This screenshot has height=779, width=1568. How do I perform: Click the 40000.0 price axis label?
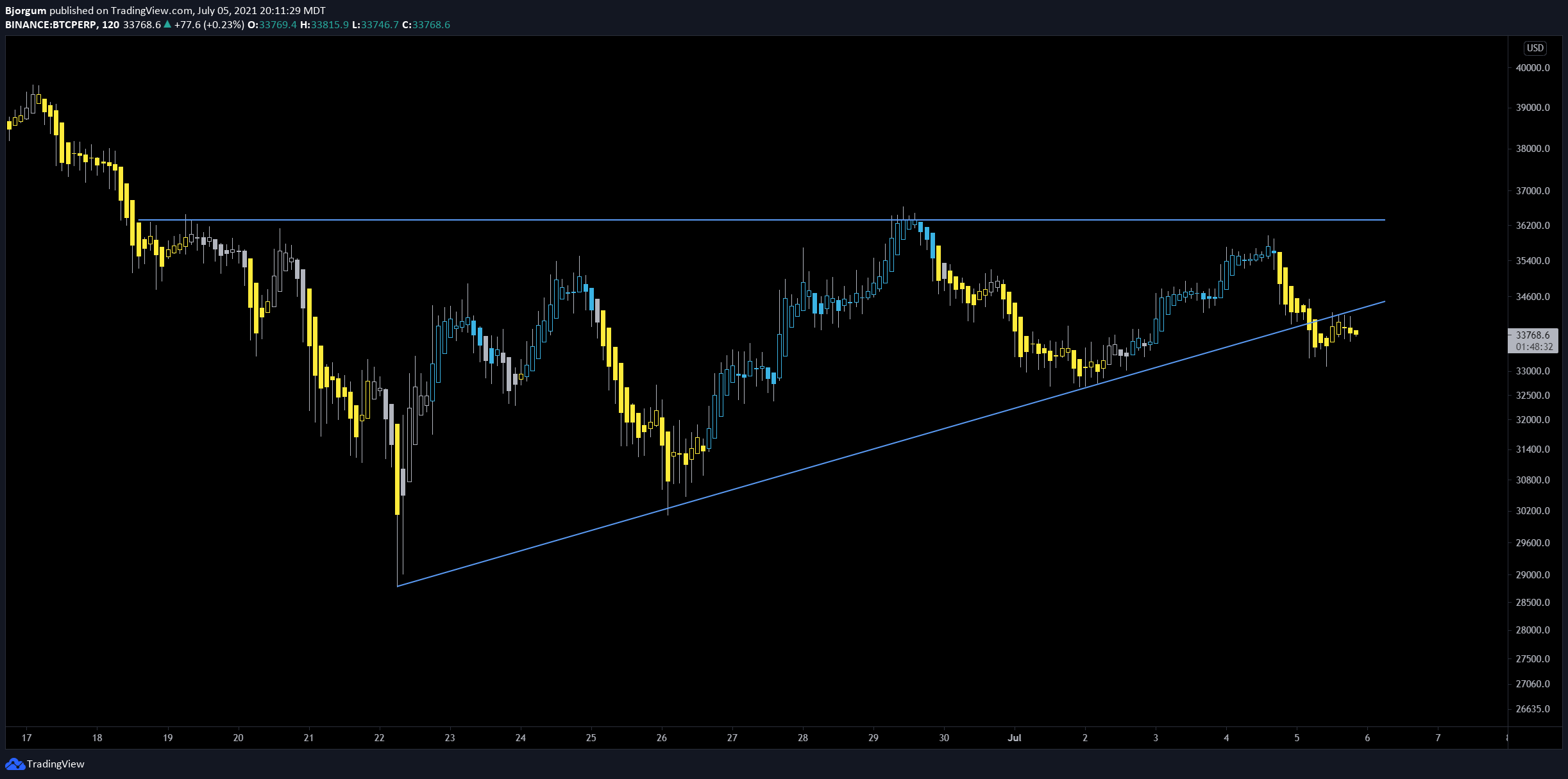pyautogui.click(x=1533, y=68)
